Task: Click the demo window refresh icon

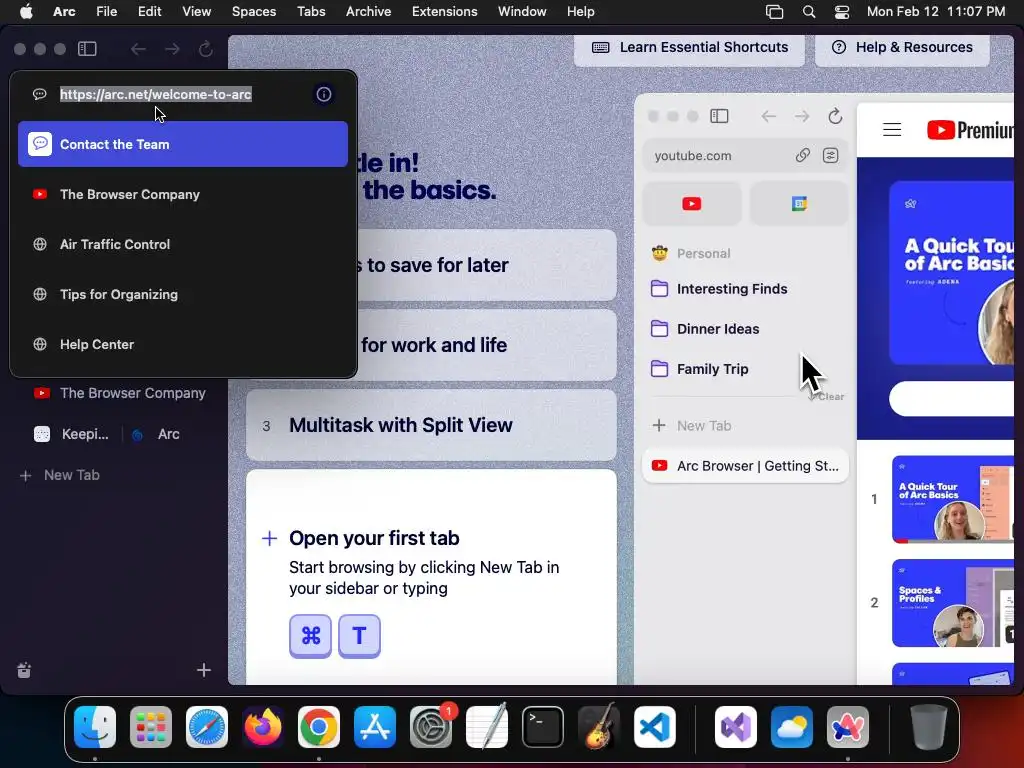Action: coord(835,116)
